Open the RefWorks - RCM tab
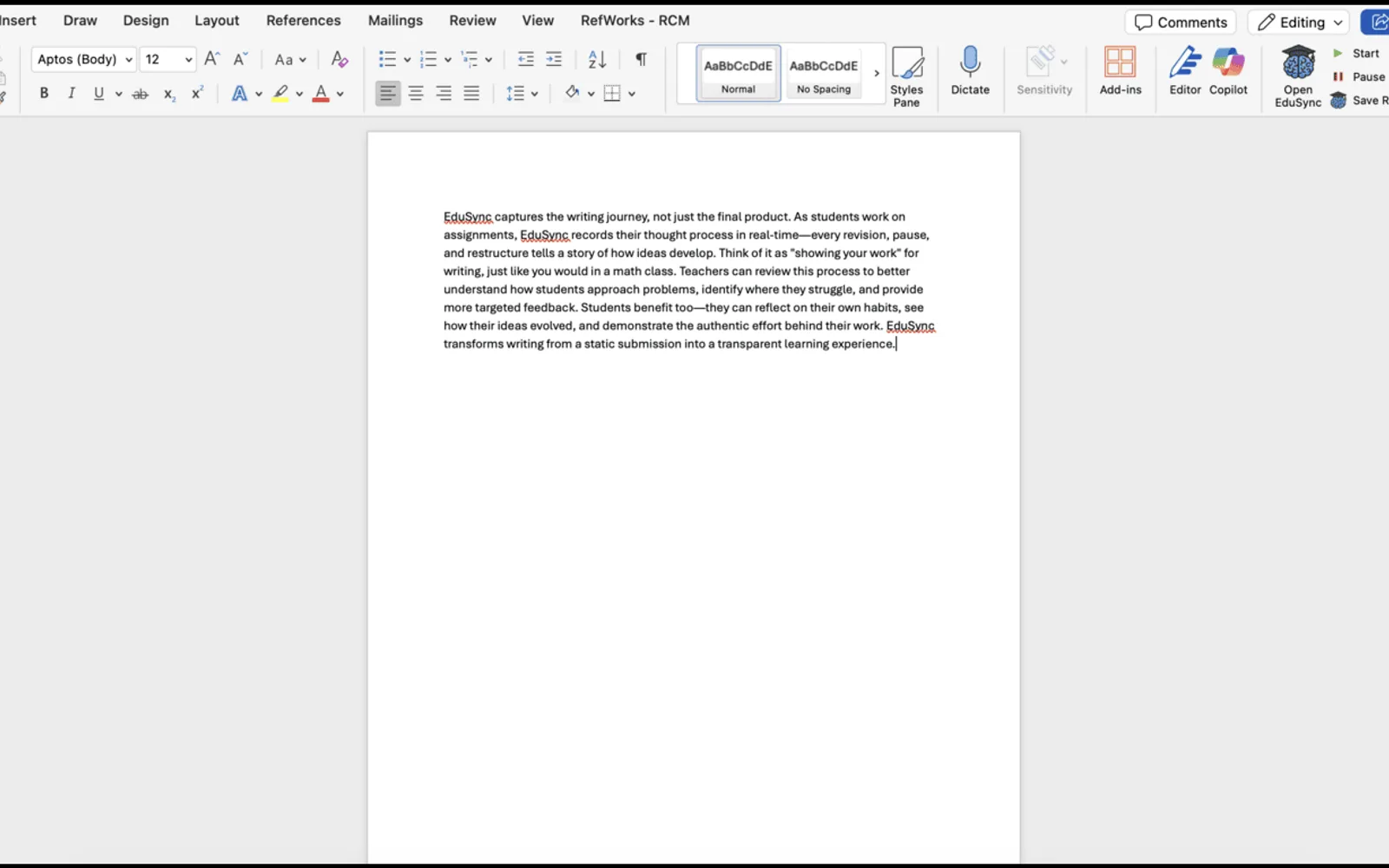Screen dimensions: 1389x868 635,20
